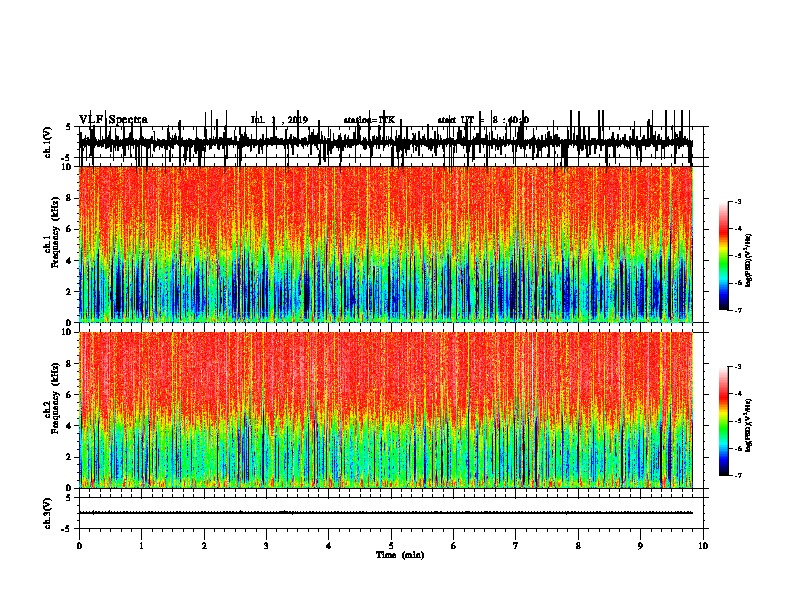Click time axis tick label "8"
Screen dimensions: 792x612
click(578, 546)
